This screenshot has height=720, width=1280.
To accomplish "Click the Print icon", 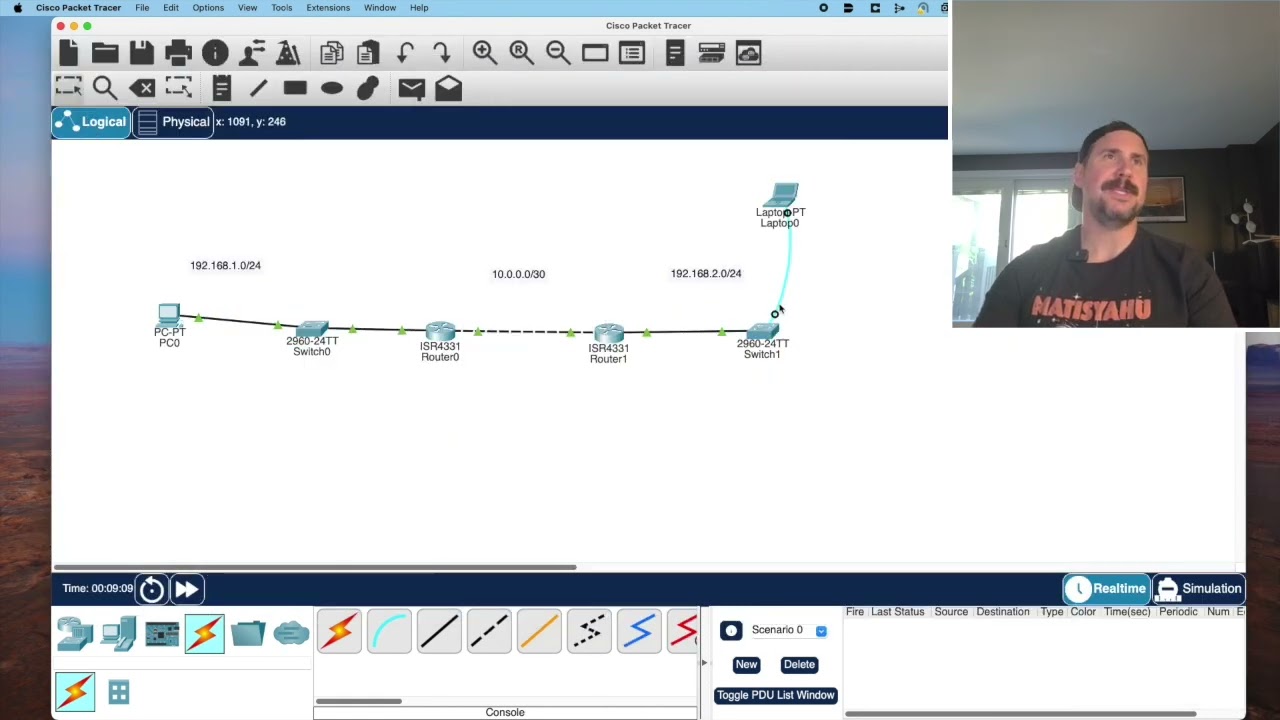I will pos(178,52).
